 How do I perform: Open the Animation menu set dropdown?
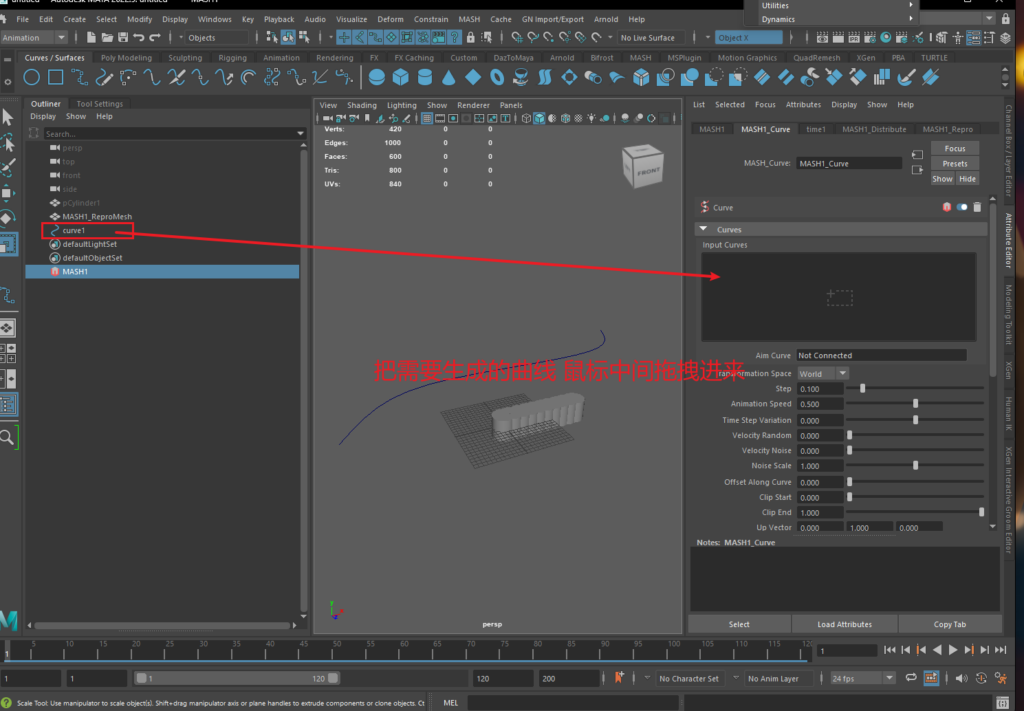34,37
